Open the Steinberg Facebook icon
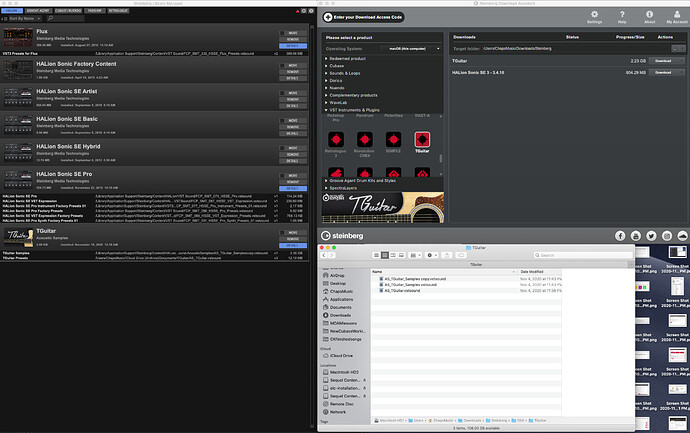 [620, 236]
